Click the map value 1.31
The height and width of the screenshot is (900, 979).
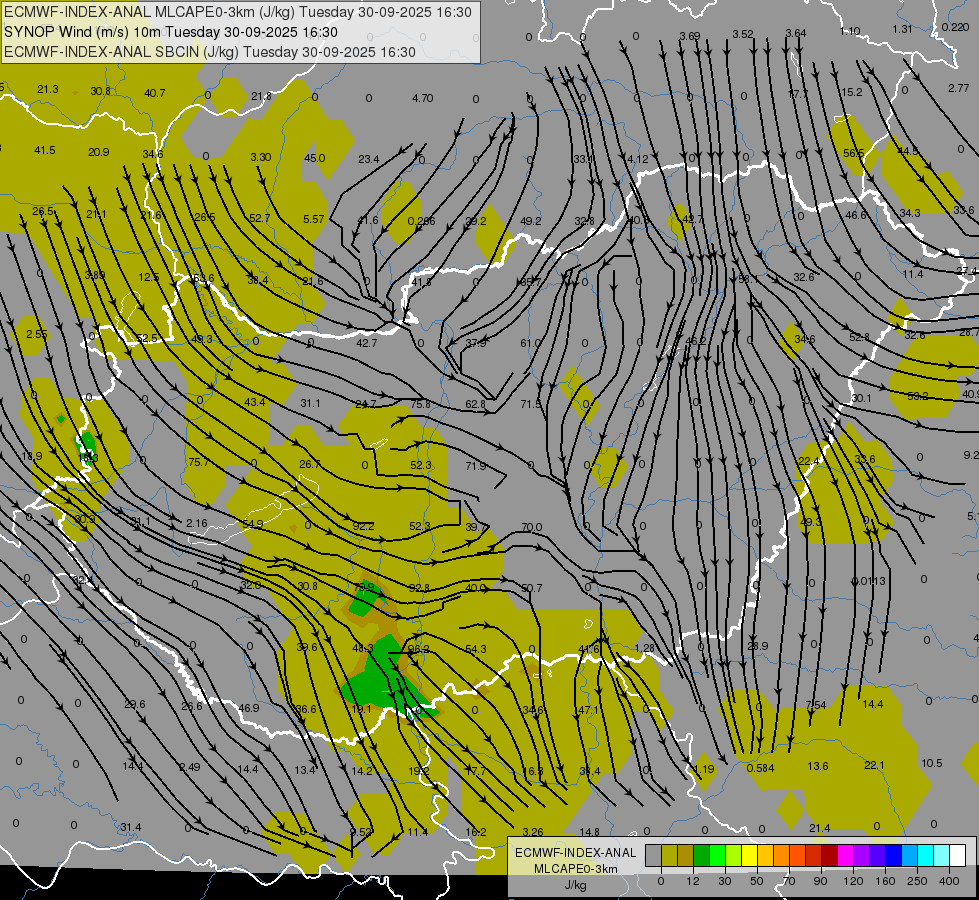(902, 29)
